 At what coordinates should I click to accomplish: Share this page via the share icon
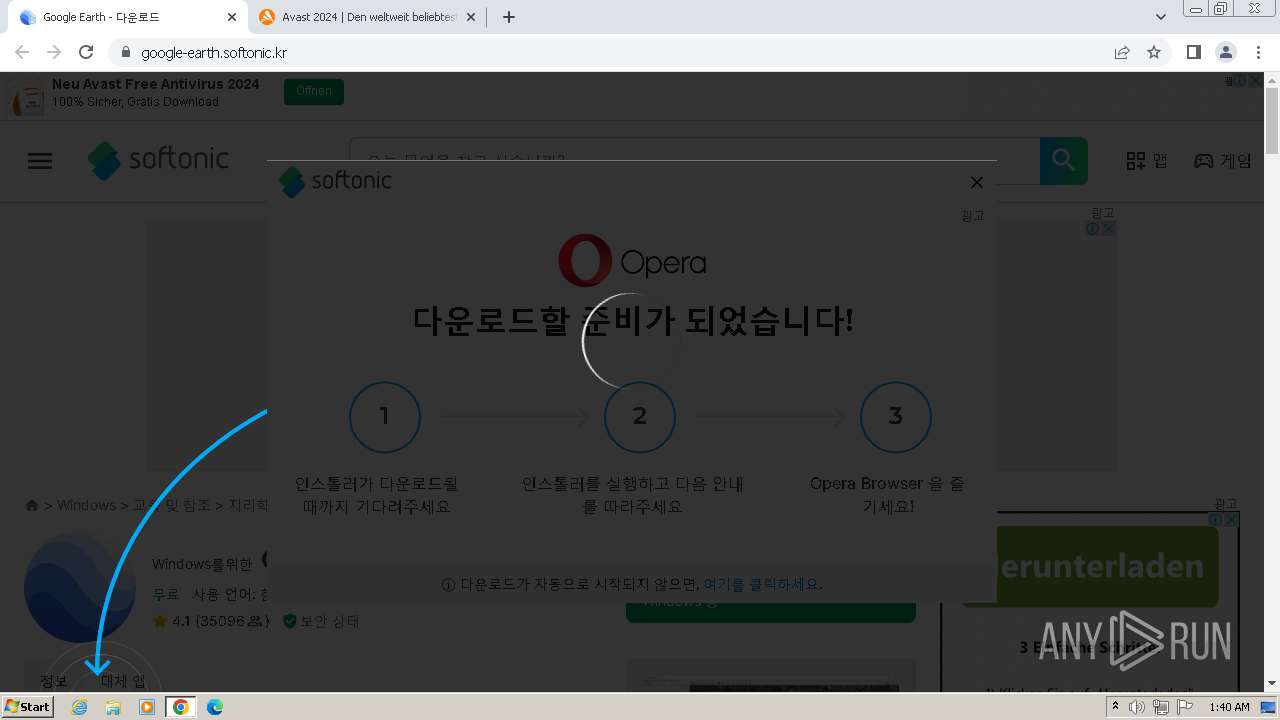coord(1122,52)
